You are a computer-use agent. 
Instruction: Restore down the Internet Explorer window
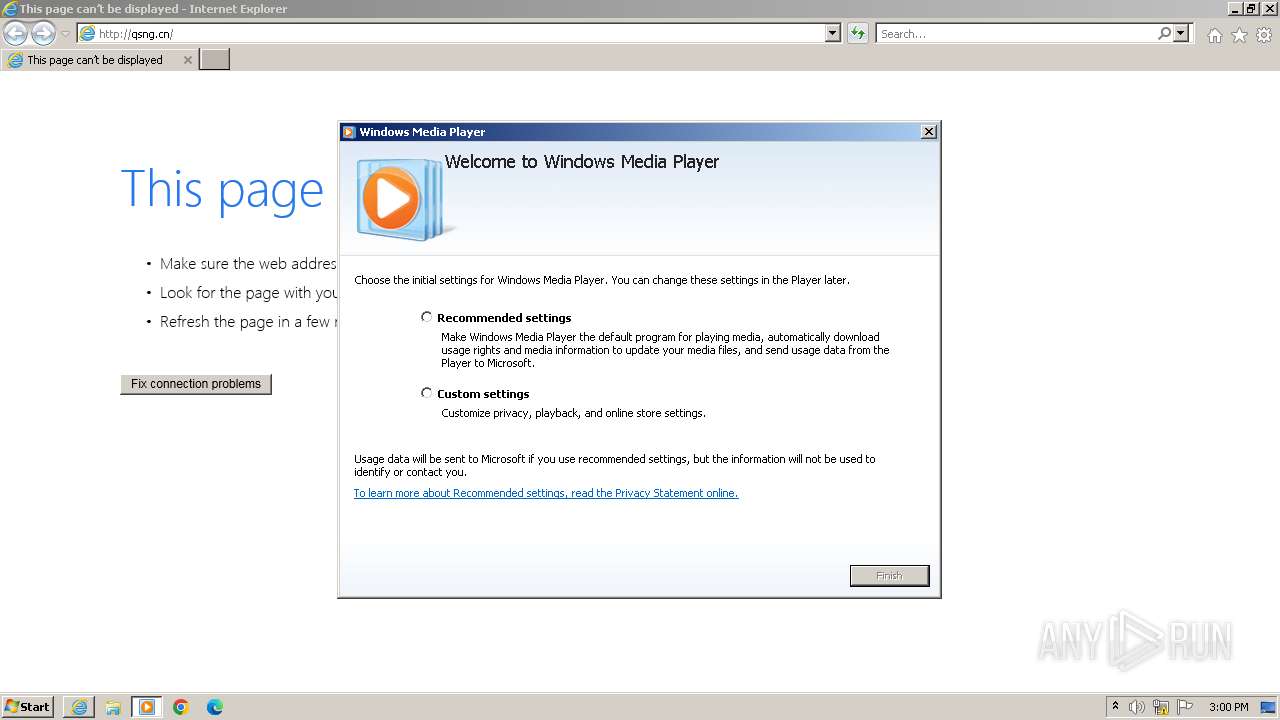tap(1251, 9)
